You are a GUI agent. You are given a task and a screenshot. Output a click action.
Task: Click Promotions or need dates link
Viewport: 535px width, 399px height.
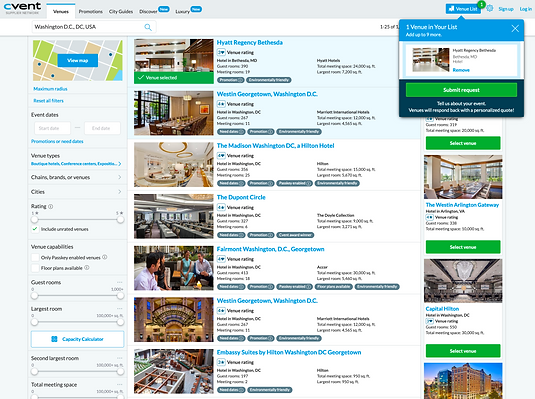(x=57, y=141)
